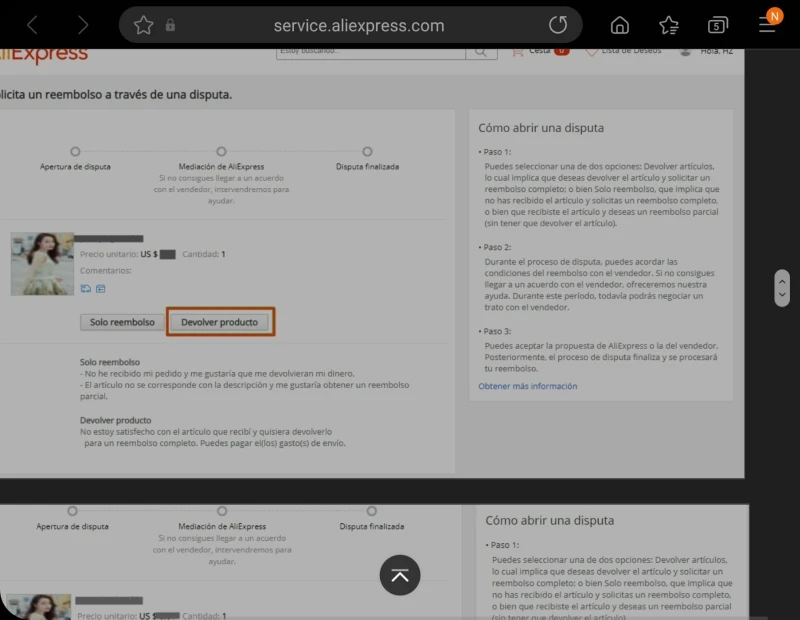This screenshot has width=800, height=620.
Task: Click the first comment icon under Comentarios
Action: [86, 289]
